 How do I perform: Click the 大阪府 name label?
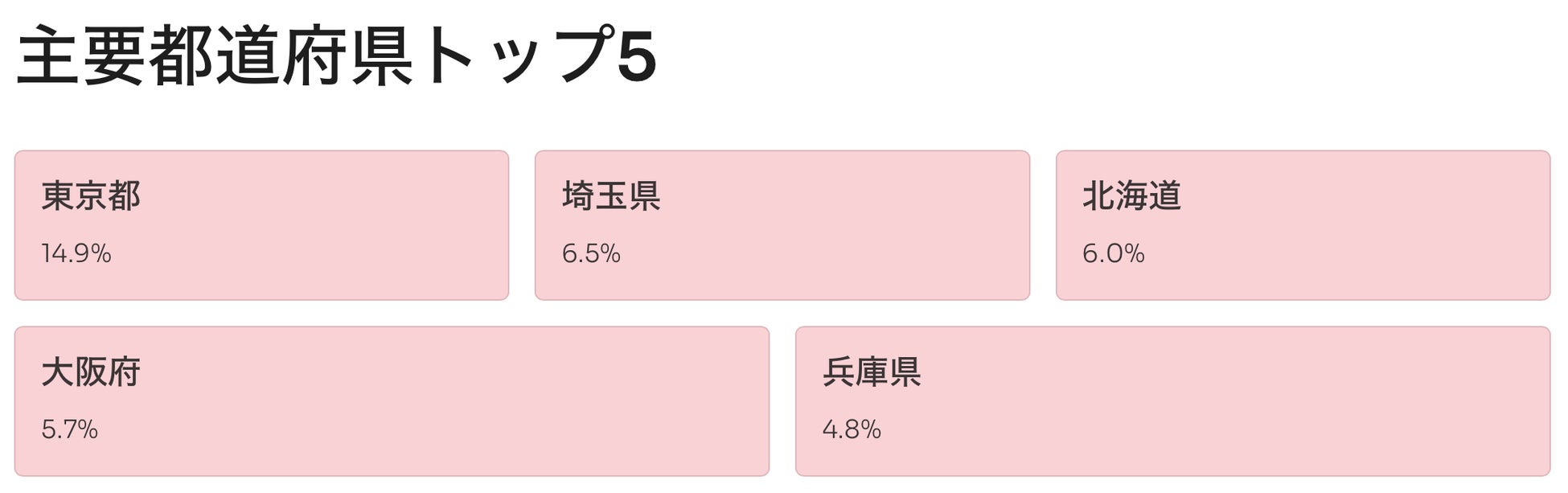click(91, 372)
